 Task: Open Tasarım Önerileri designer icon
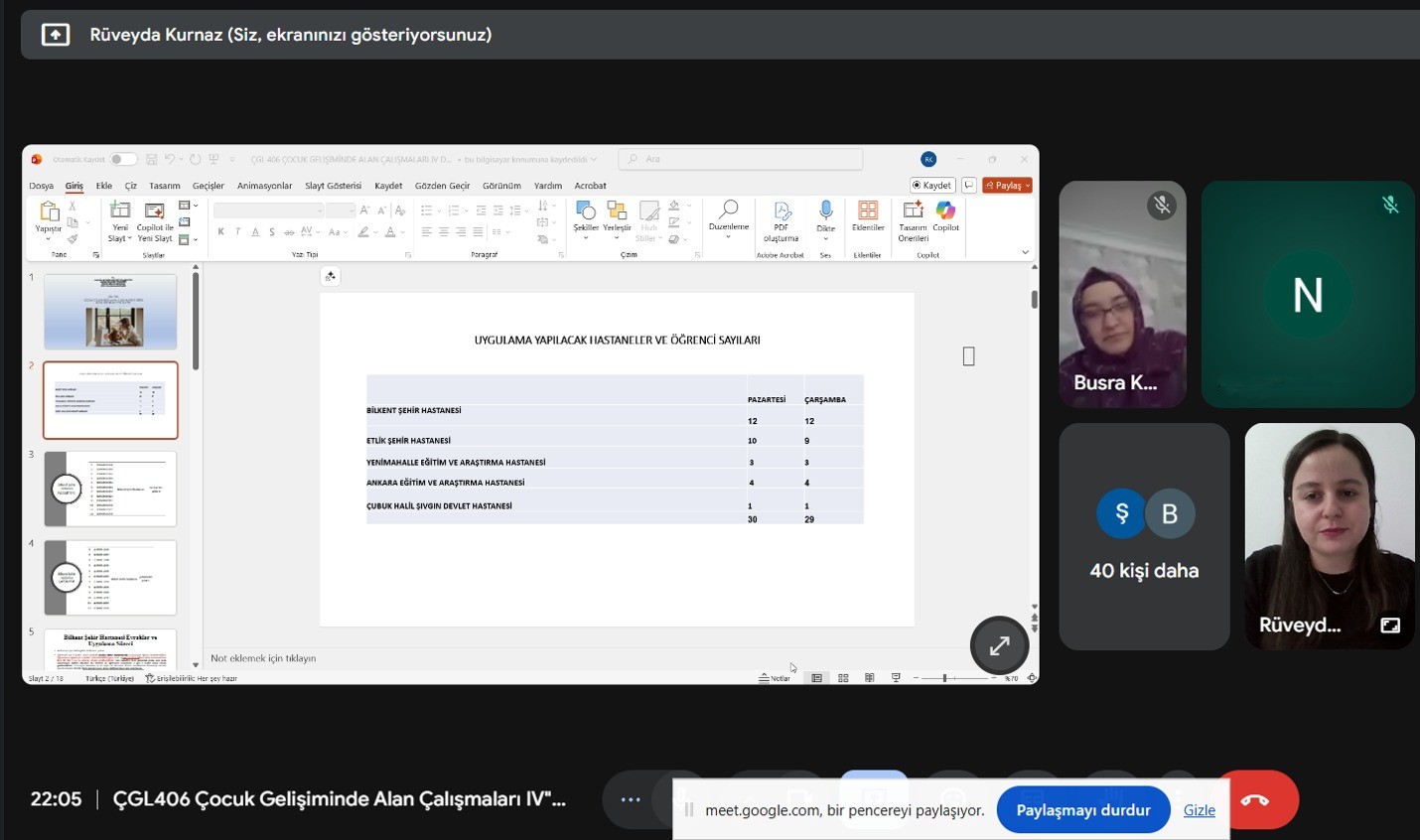coord(913,211)
